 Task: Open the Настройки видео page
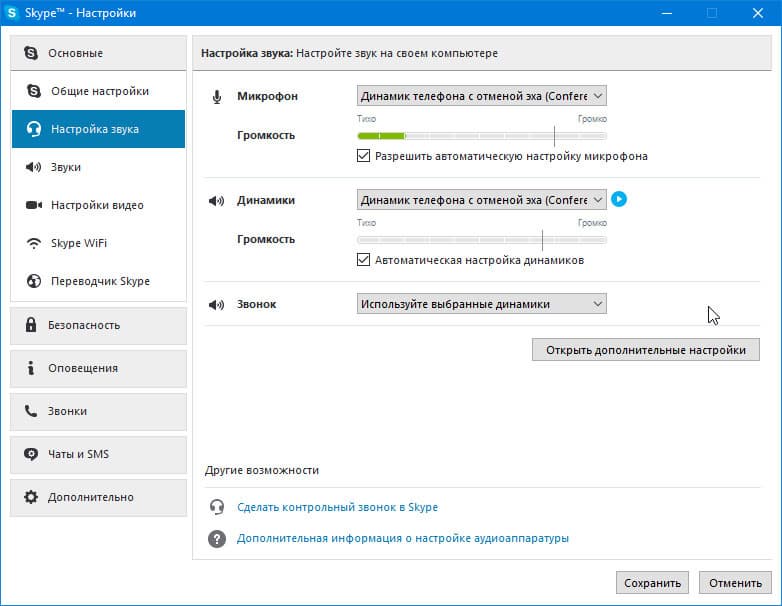click(x=98, y=205)
